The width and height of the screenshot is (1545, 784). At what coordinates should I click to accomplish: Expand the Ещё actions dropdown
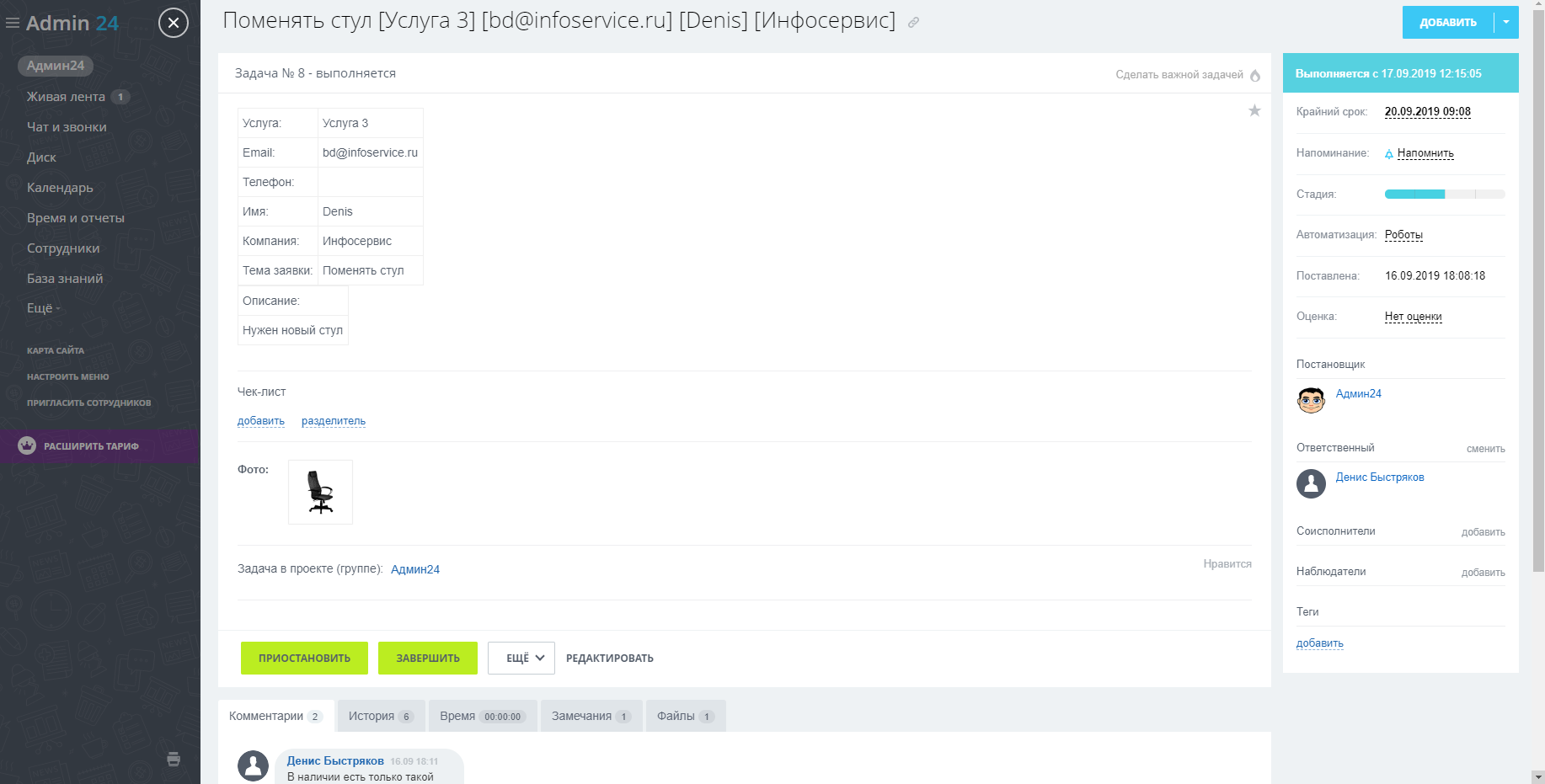pos(521,659)
